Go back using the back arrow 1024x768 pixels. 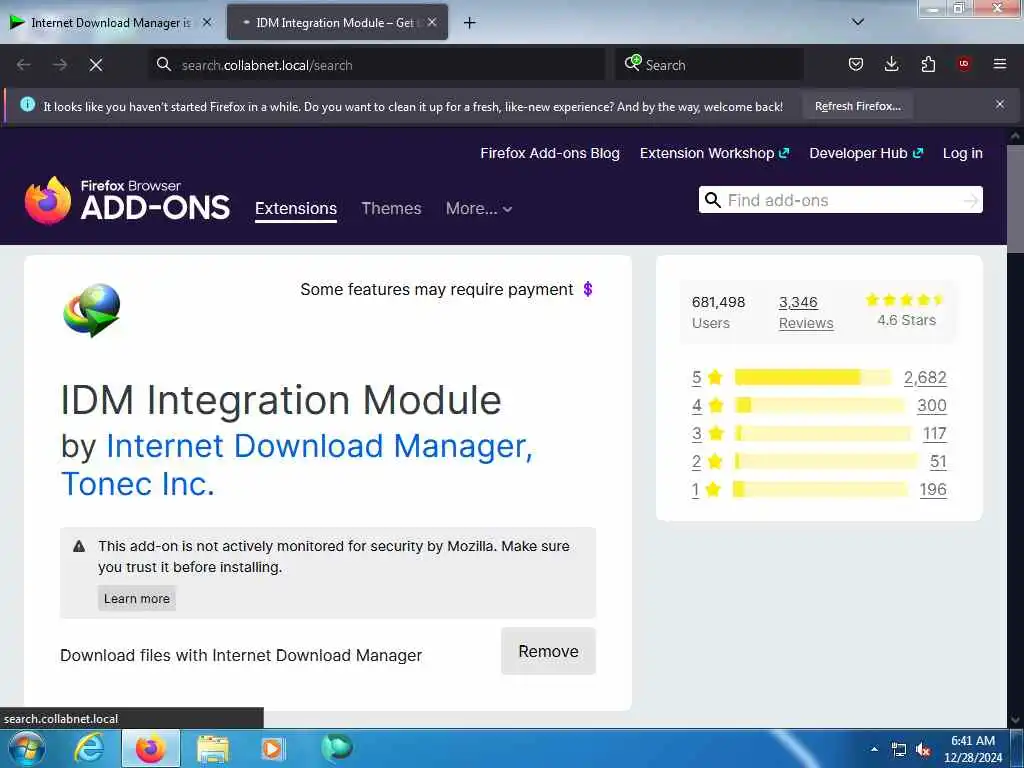tap(24, 65)
